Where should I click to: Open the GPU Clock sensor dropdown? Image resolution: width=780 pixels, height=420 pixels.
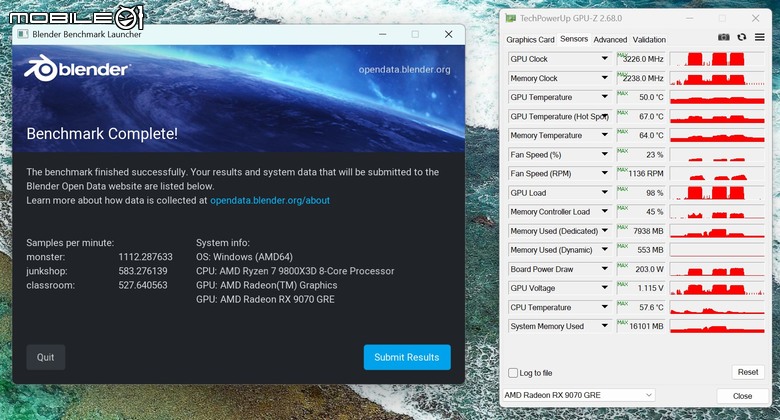(604, 59)
